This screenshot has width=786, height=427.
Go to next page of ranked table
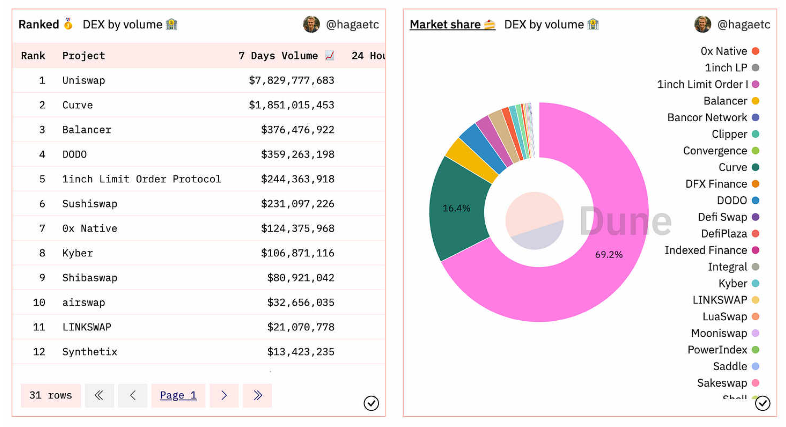(224, 395)
